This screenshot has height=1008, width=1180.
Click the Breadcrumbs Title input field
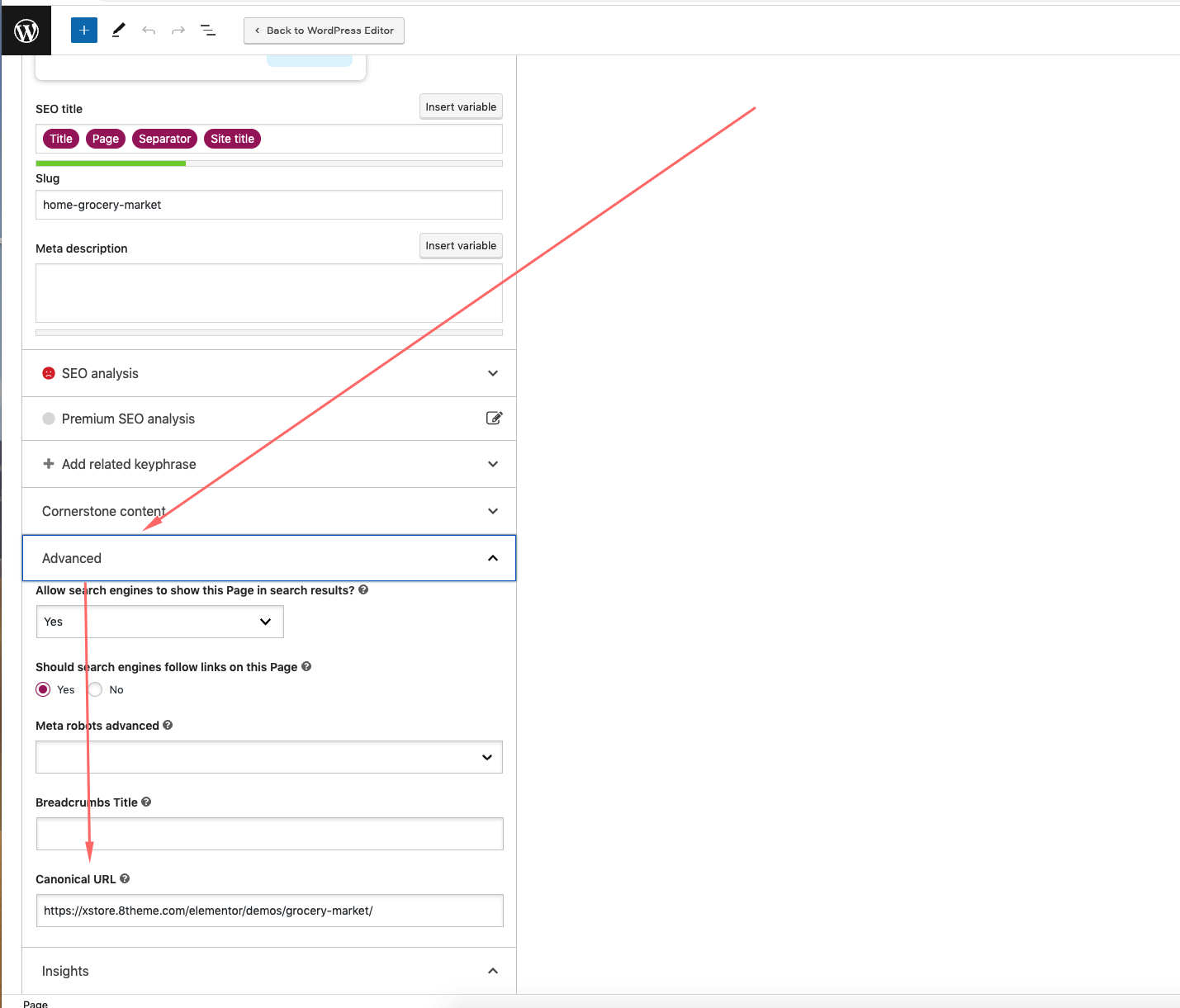click(269, 834)
